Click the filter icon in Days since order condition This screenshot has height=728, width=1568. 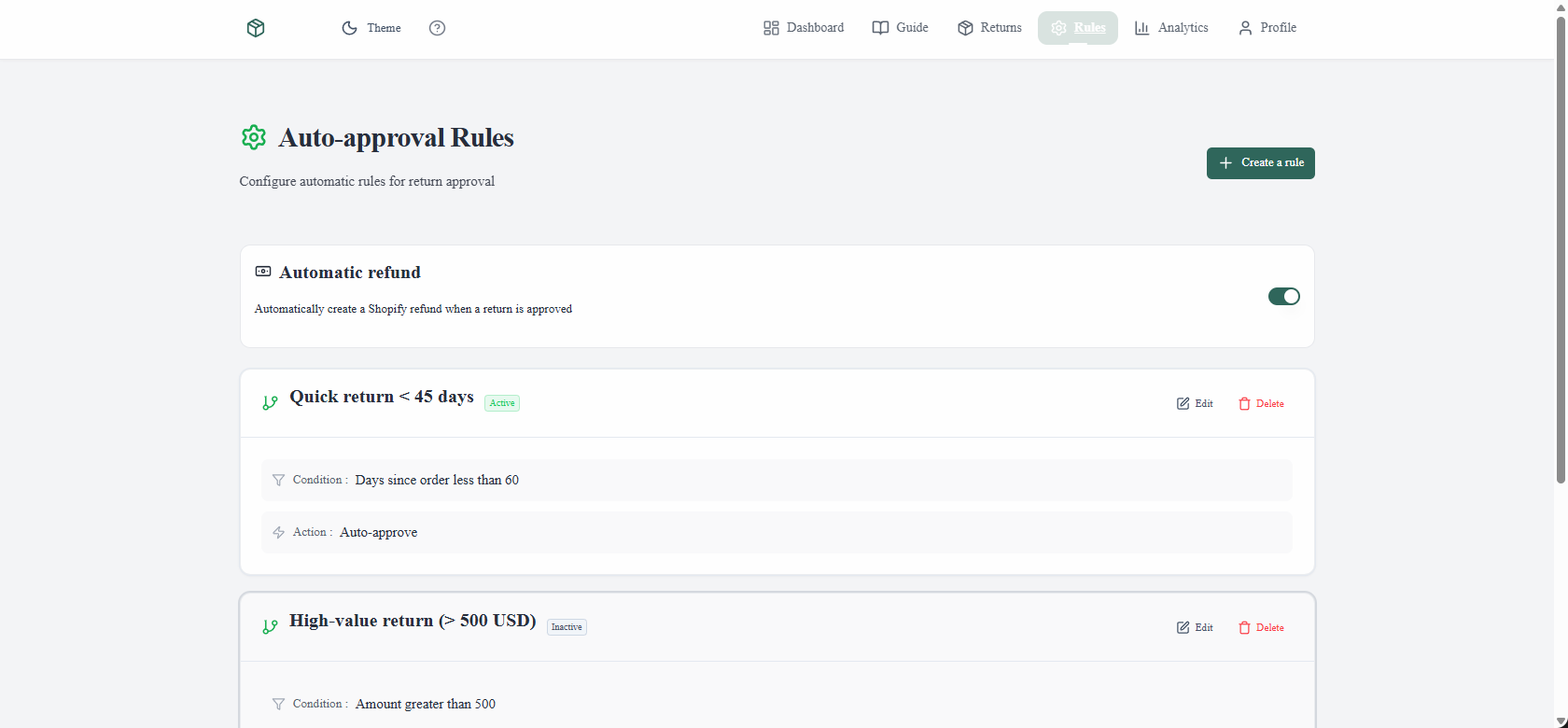(x=278, y=480)
